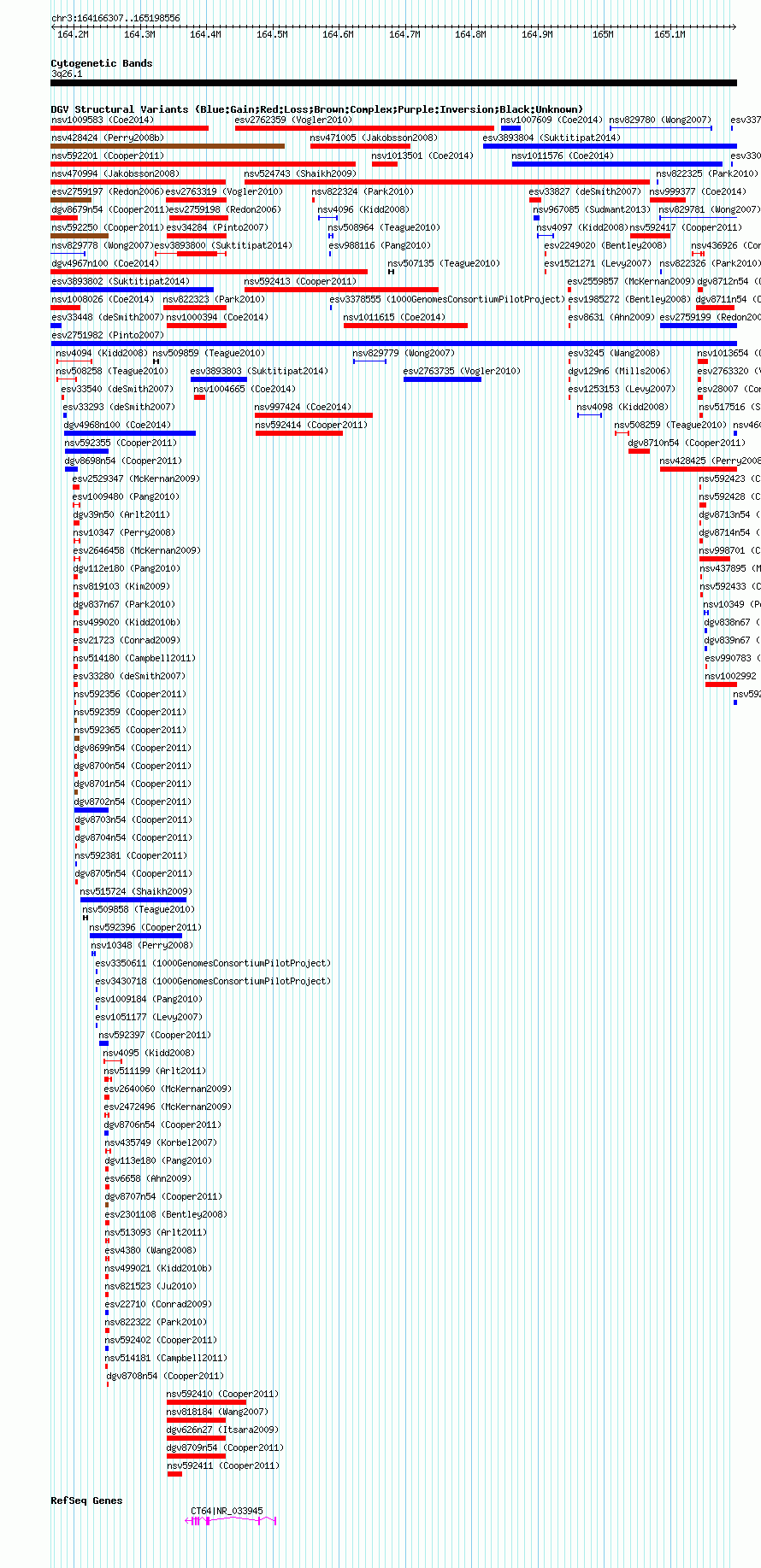Click nsv509858 (Teague2010) label
Image resolution: width=761 pixels, height=1568 pixels.
pos(139,909)
